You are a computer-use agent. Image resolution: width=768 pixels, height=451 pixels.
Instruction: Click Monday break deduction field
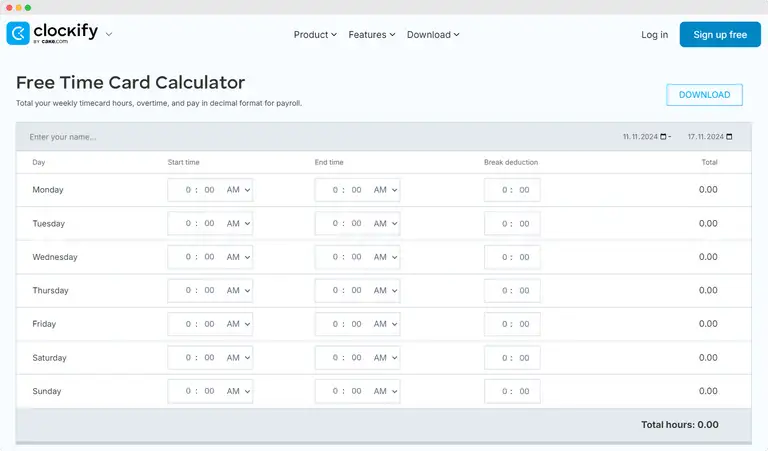pyautogui.click(x=512, y=190)
